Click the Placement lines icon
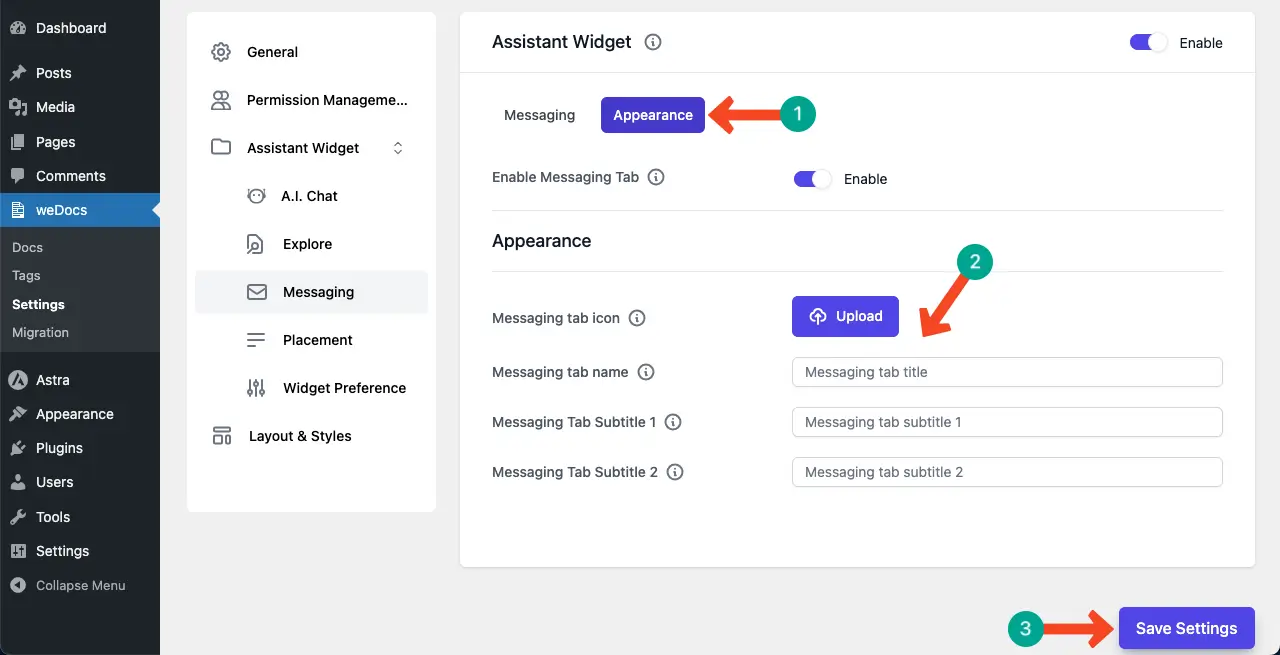Screen dimensions: 1280x655 coord(256,340)
